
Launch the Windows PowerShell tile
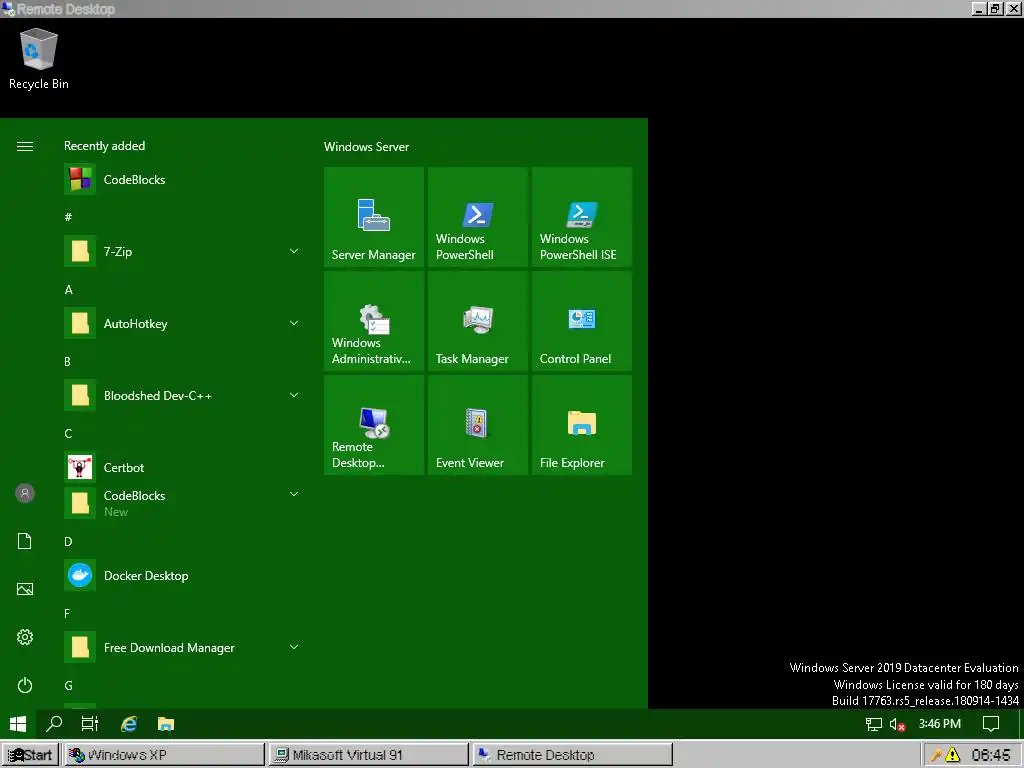[x=477, y=217]
